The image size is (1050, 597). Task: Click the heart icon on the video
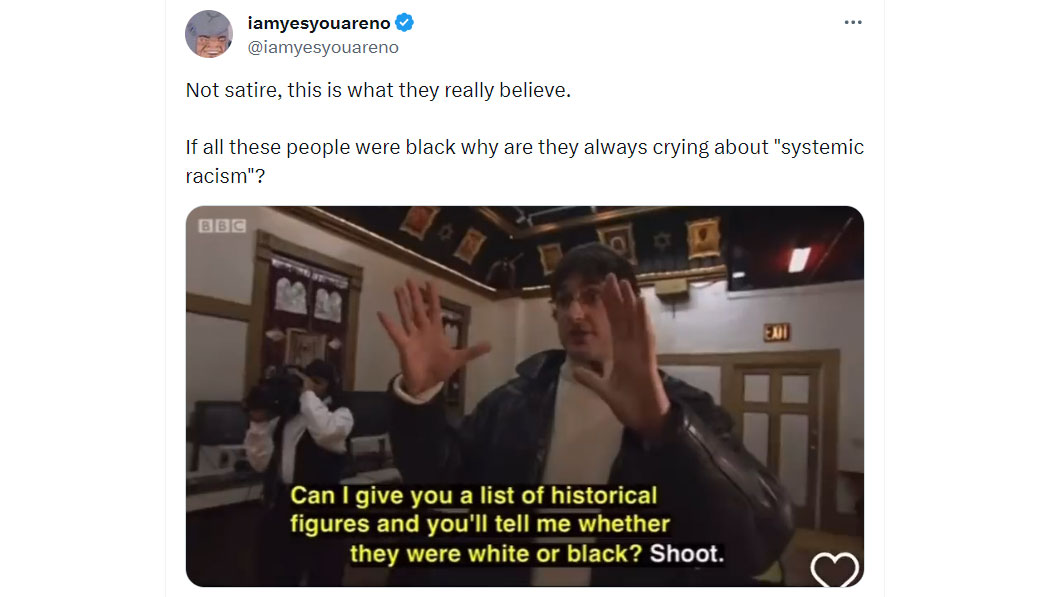[834, 570]
